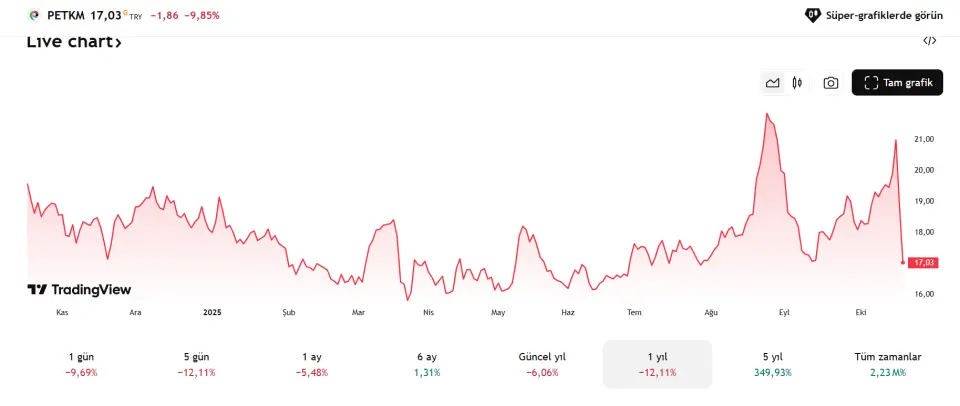This screenshot has width=960, height=406.
Task: Choose the Güncel yıl range
Action: [542, 364]
